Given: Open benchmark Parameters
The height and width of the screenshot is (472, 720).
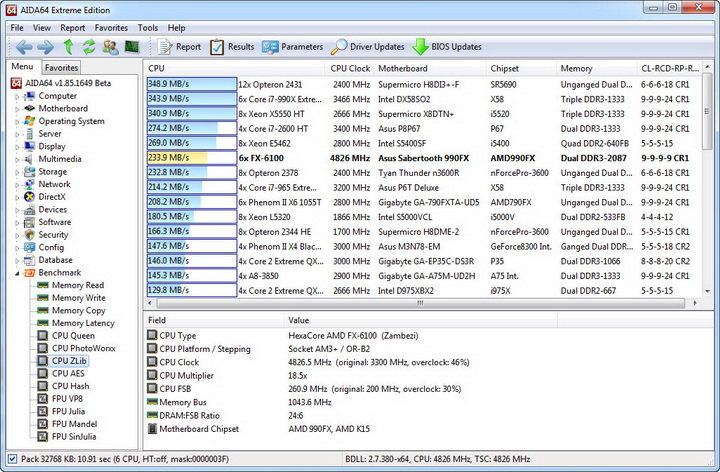Looking at the screenshot, I should pyautogui.click(x=292, y=47).
